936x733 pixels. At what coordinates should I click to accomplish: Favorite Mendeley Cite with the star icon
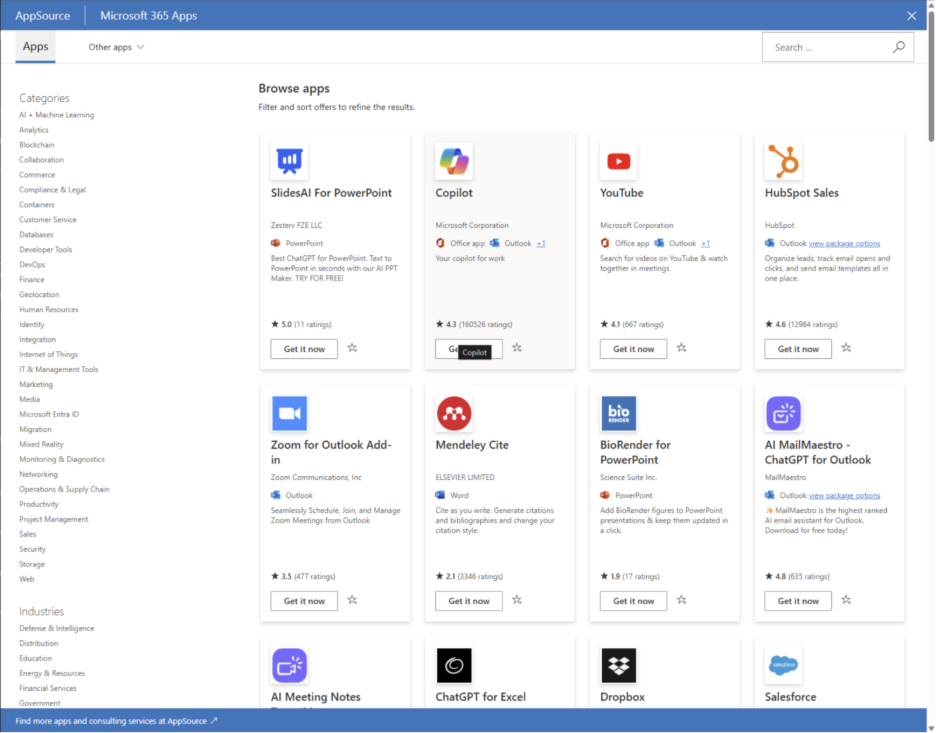pyautogui.click(x=517, y=599)
